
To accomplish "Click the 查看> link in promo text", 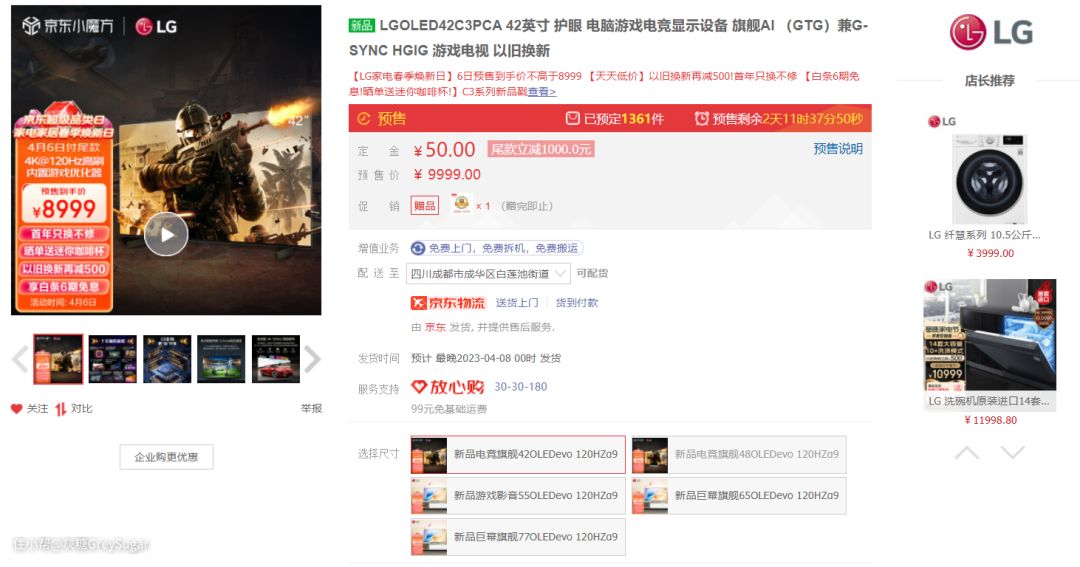I will [542, 92].
